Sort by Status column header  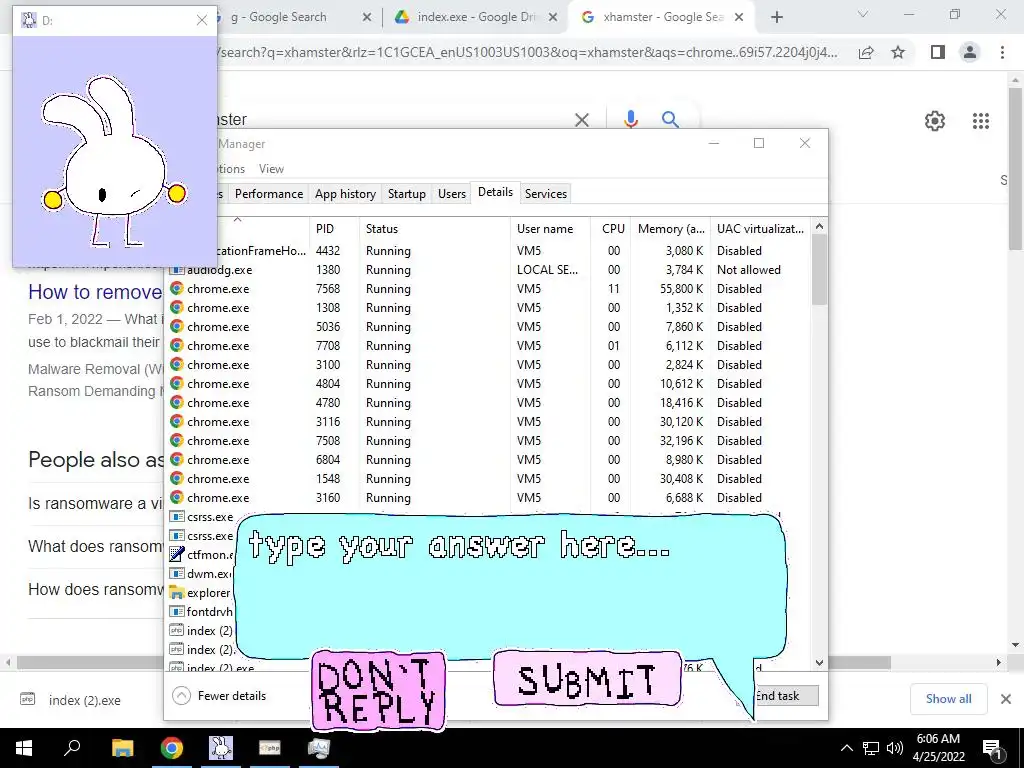click(x=434, y=229)
